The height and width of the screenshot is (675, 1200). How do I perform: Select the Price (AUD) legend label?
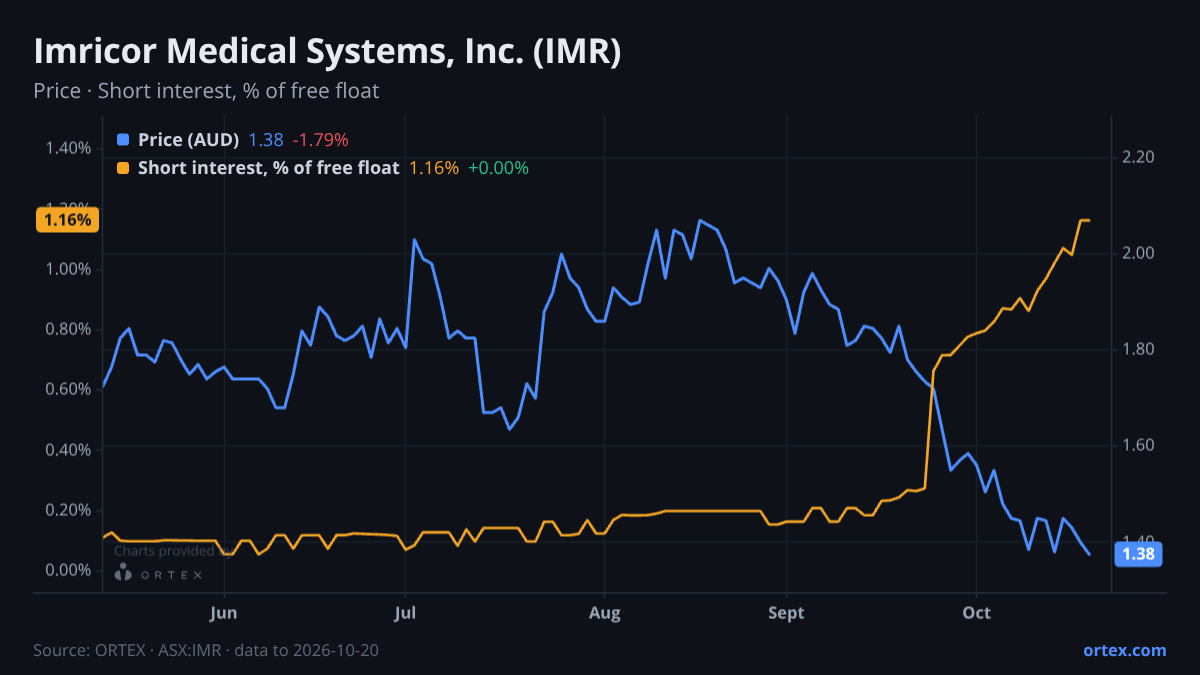[x=188, y=140]
